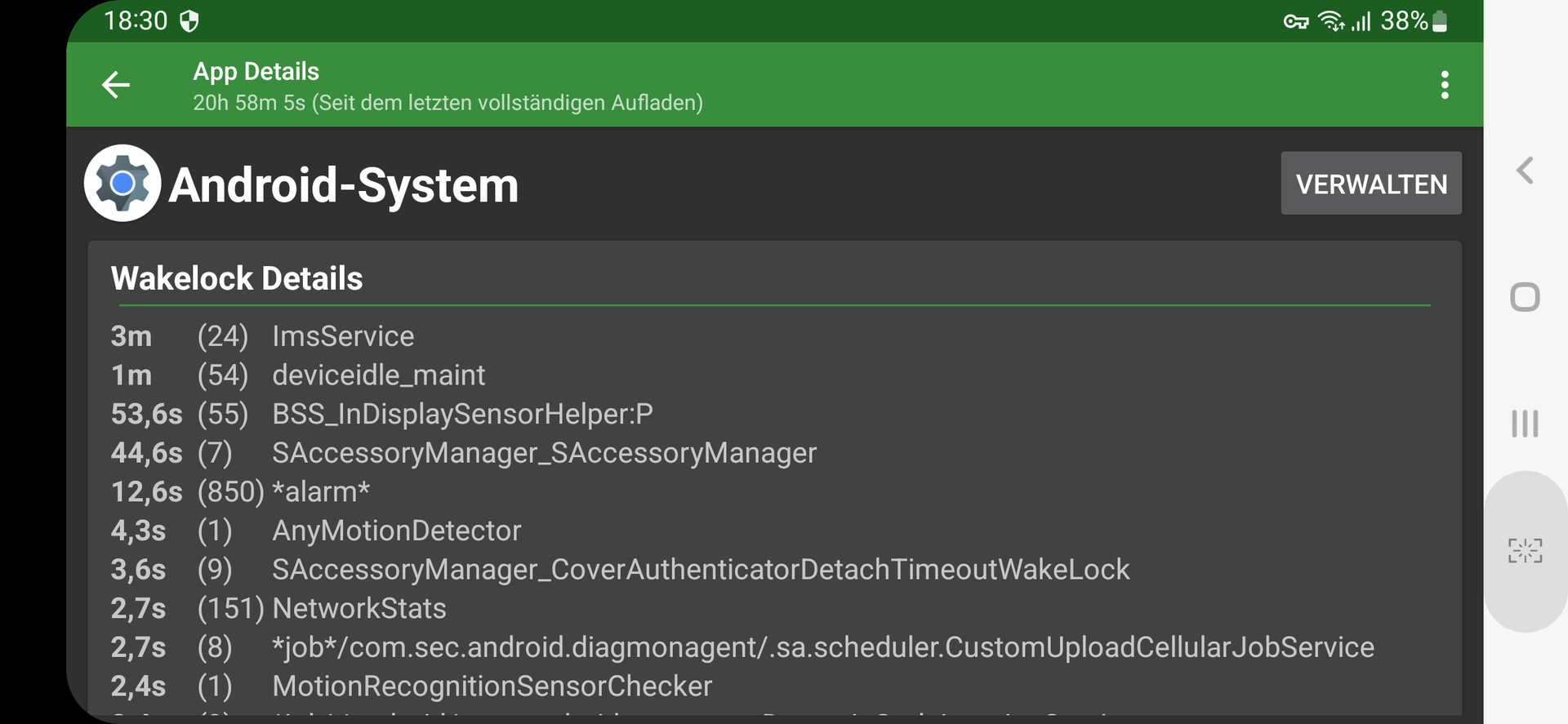The height and width of the screenshot is (724, 1568).
Task: Tap the 18:30 clock in status bar
Action: (x=136, y=21)
